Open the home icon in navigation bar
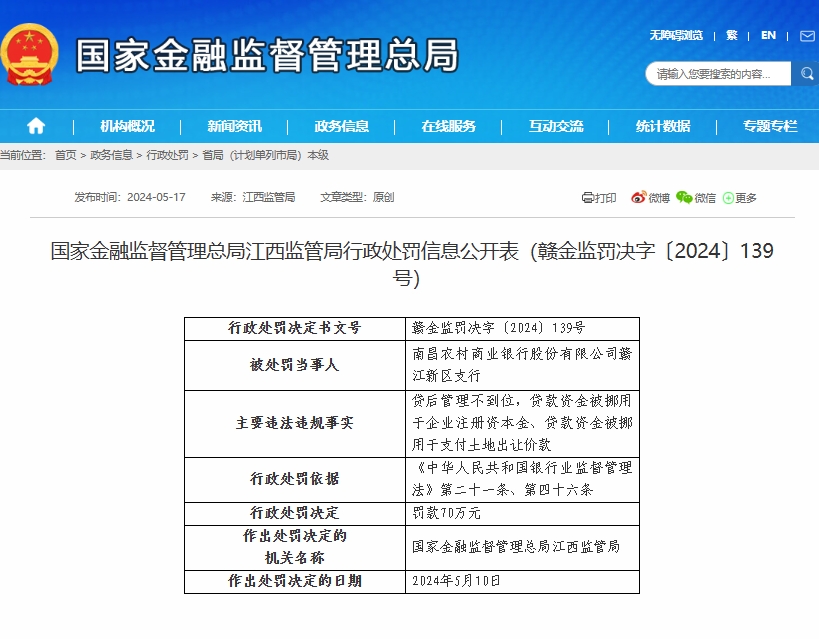The height and width of the screenshot is (639, 819). pos(36,126)
